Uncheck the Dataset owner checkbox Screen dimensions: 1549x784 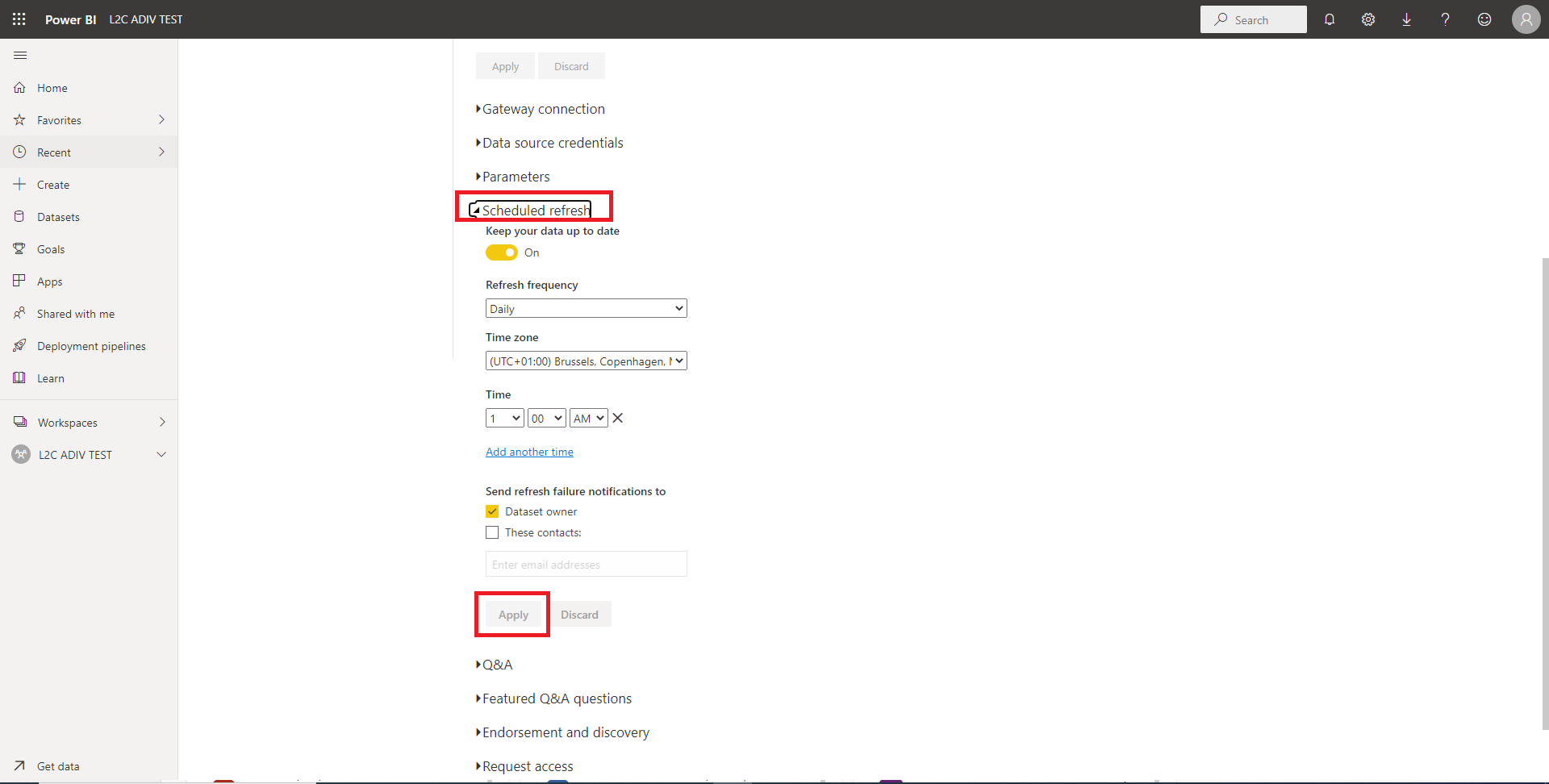492,511
